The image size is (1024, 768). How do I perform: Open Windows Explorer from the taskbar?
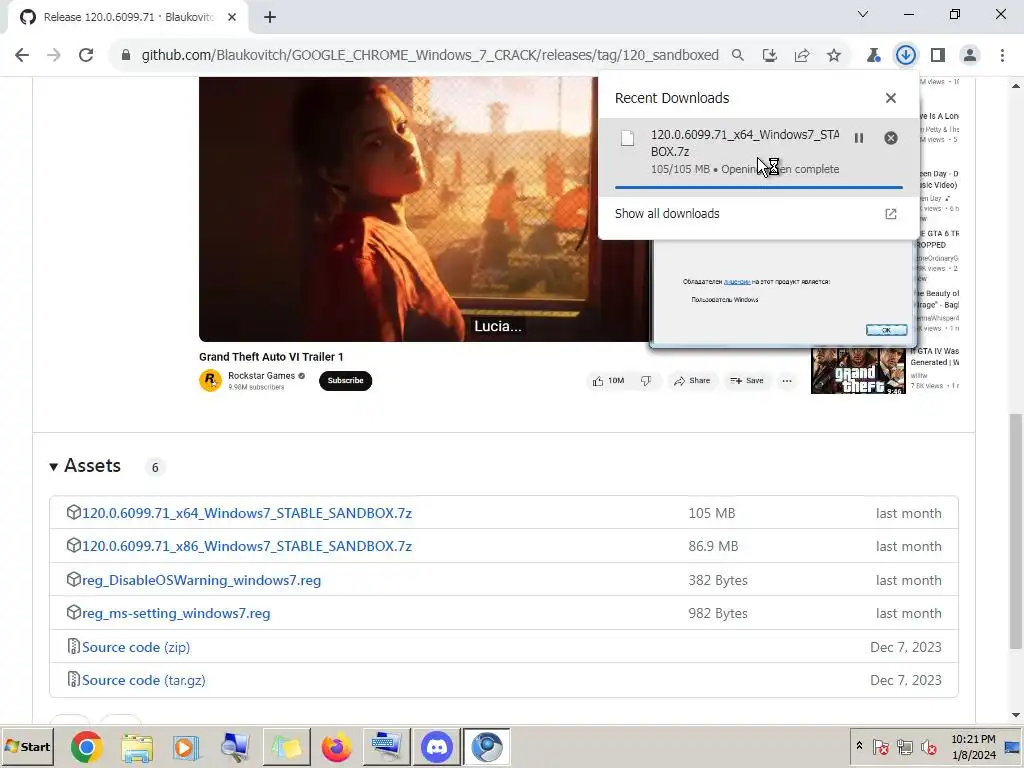[136, 747]
